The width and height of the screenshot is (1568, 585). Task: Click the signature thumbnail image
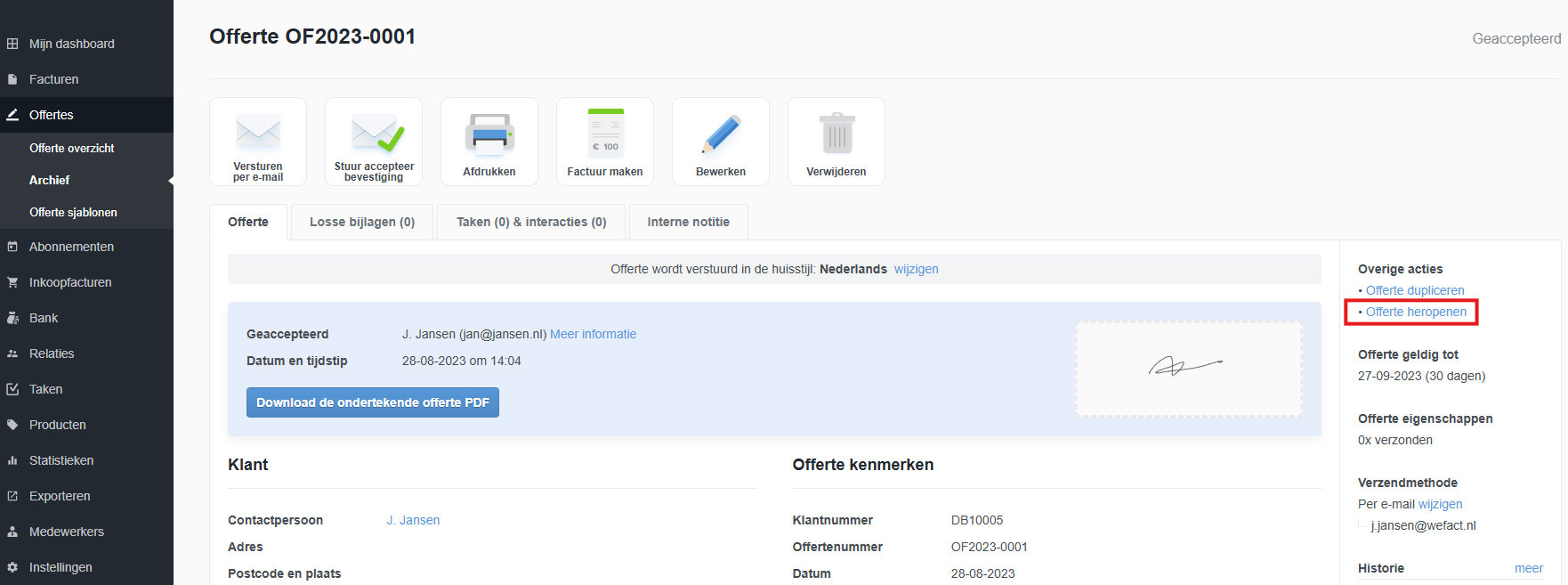pos(1188,369)
